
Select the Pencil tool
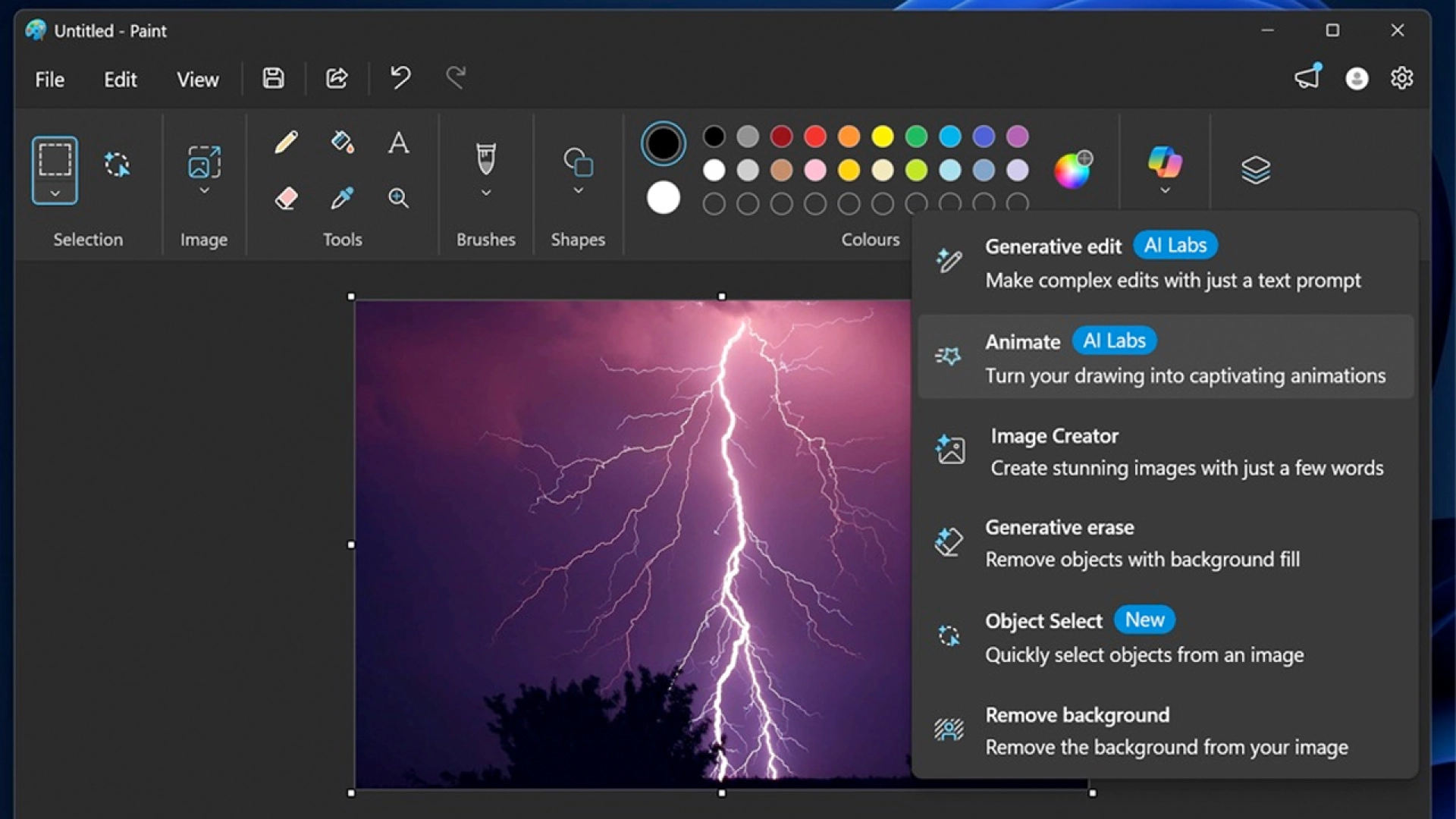tap(287, 141)
